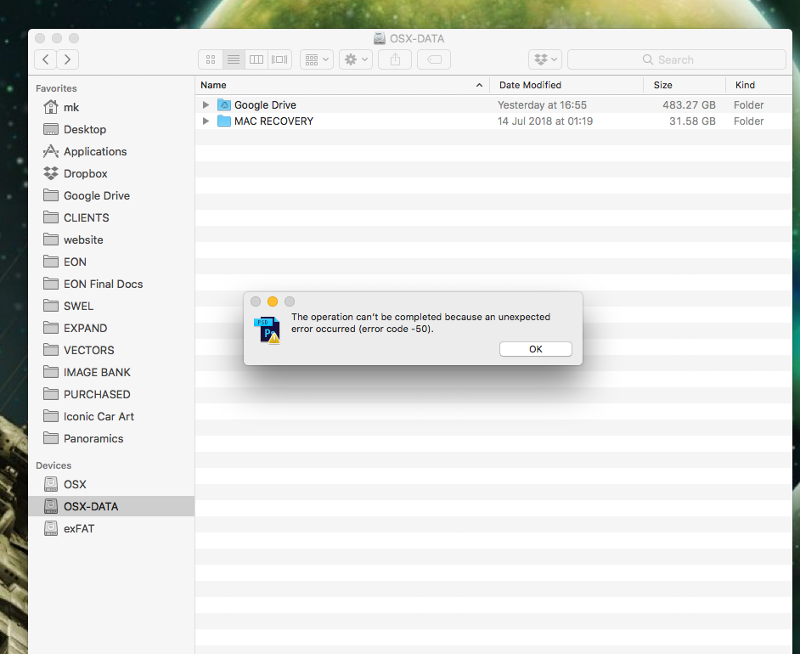
Task: Go forward with the right arrow button
Action: [67, 60]
